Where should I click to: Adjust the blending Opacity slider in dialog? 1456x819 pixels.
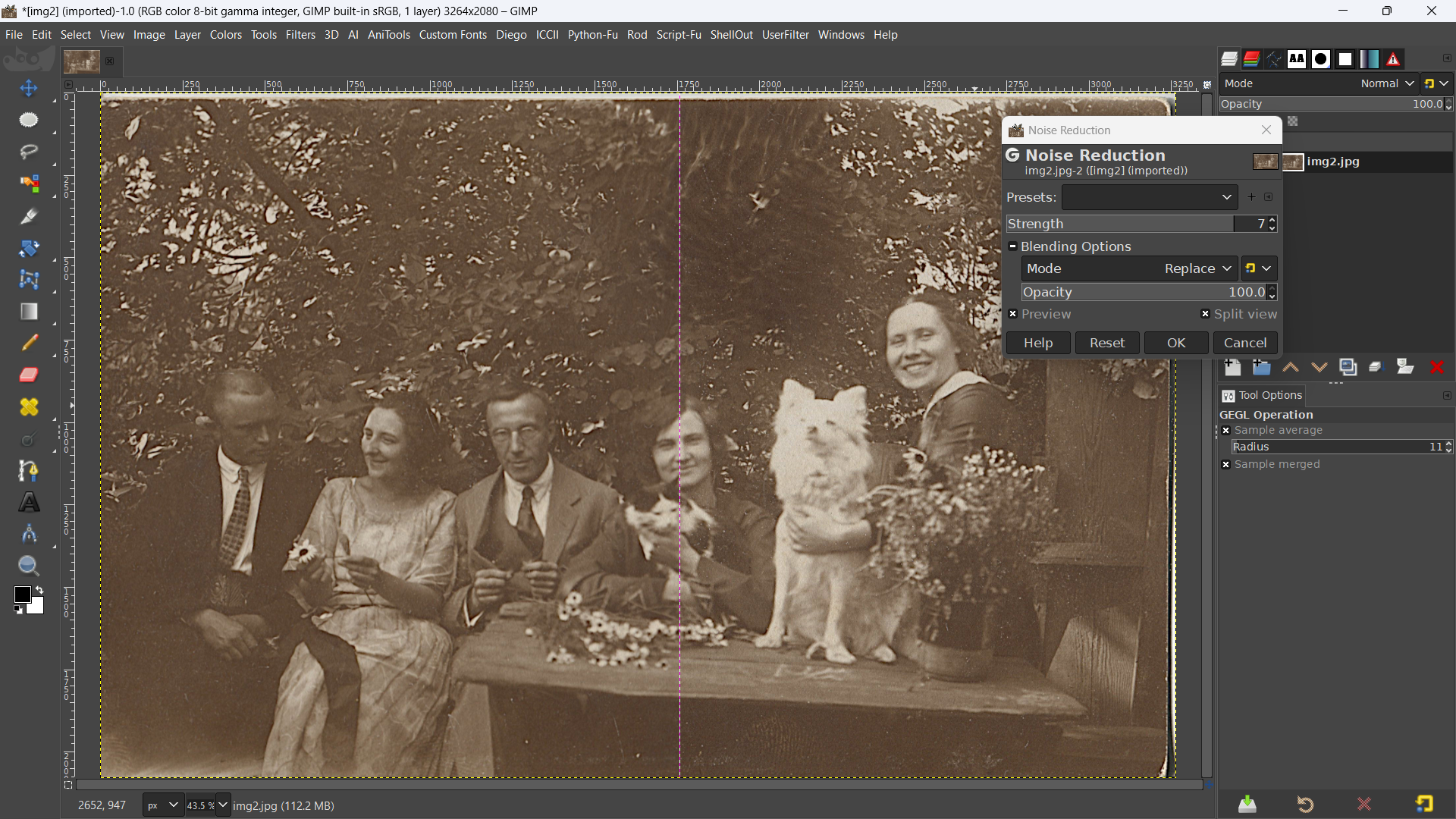(x=1144, y=292)
